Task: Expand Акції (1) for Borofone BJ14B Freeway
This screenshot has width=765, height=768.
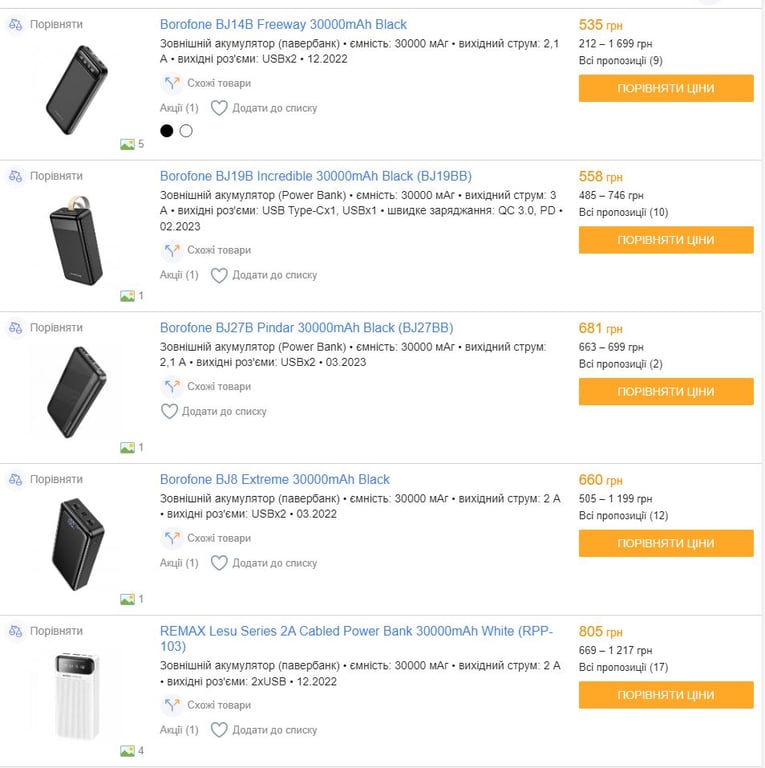Action: pos(179,108)
